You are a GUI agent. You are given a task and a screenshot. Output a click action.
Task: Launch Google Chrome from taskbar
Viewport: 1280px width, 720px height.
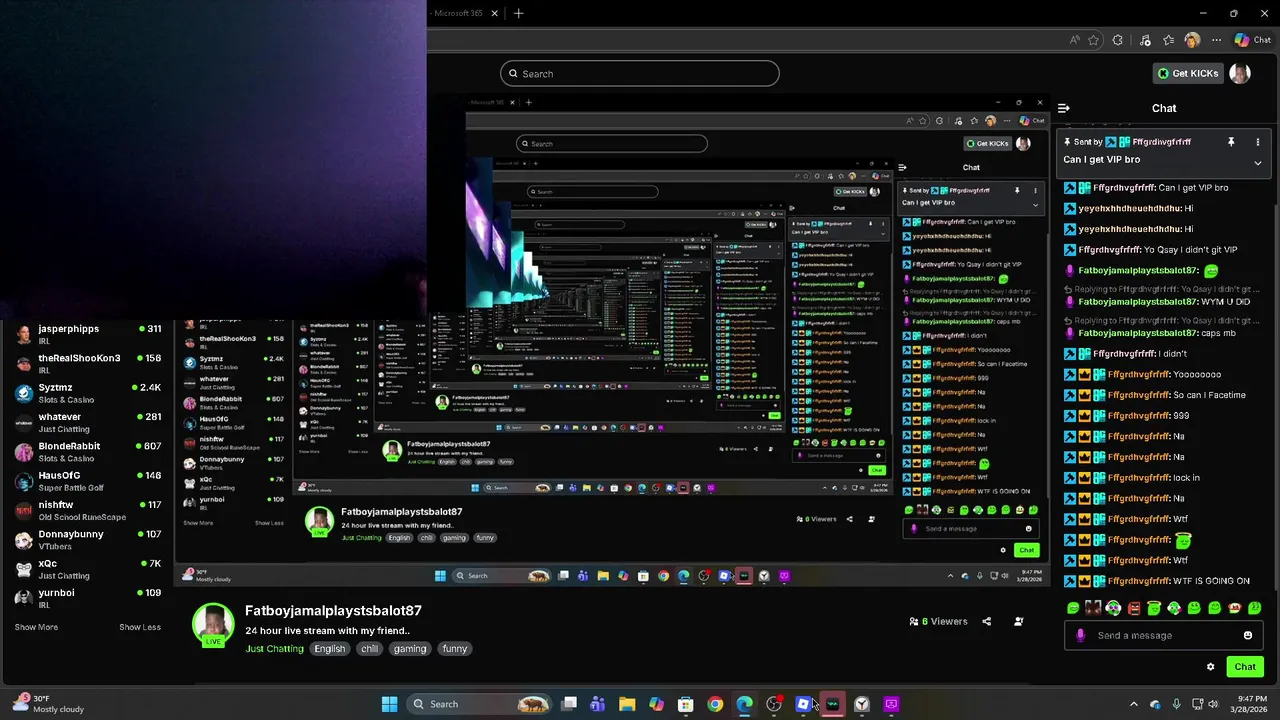click(x=715, y=704)
